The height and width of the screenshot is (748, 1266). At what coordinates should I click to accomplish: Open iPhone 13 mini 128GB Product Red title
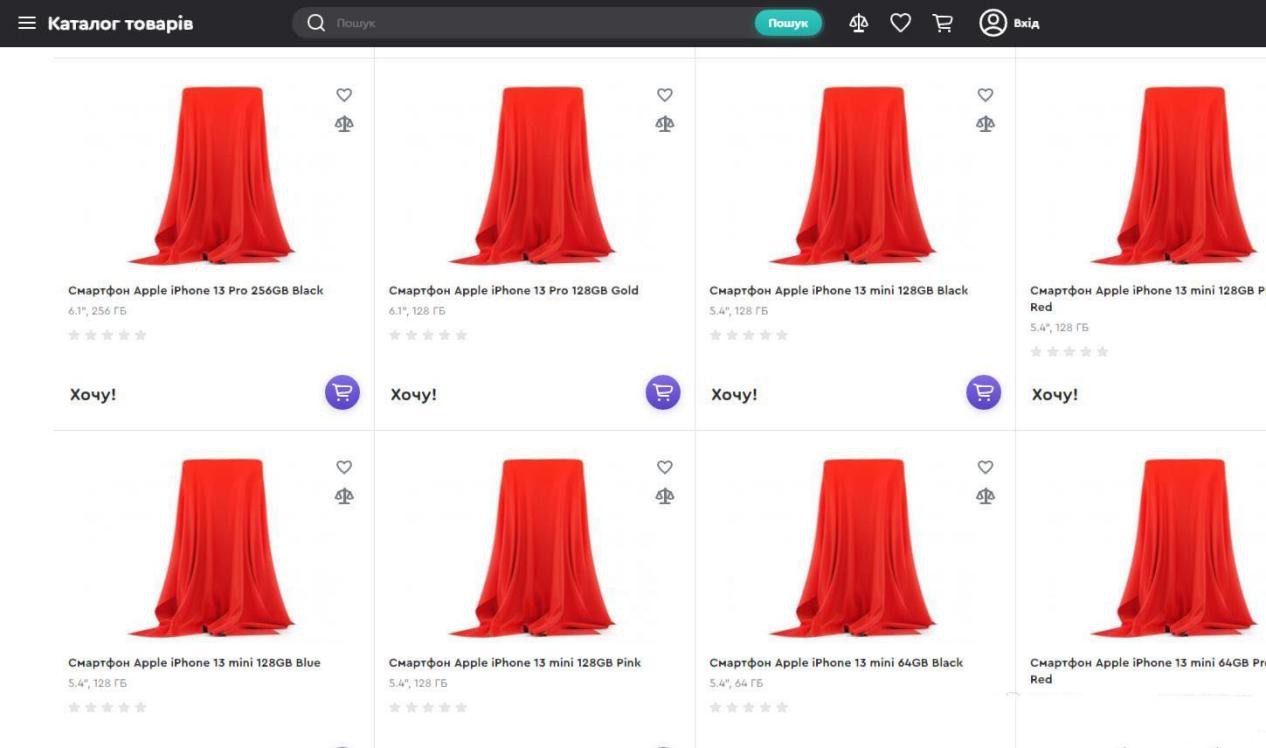click(x=1148, y=299)
